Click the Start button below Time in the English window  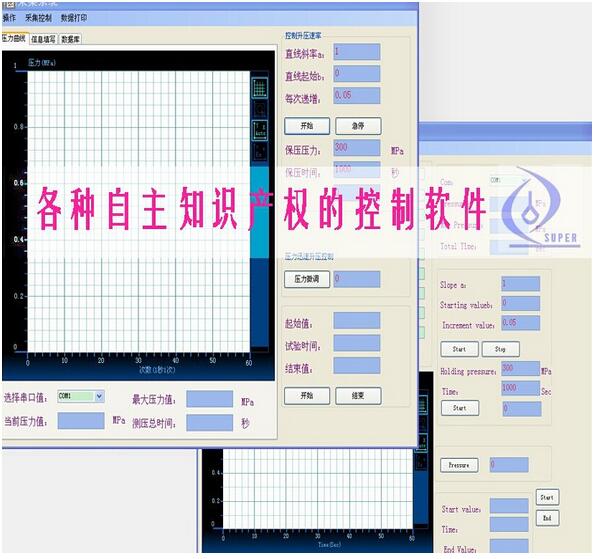[x=460, y=408]
